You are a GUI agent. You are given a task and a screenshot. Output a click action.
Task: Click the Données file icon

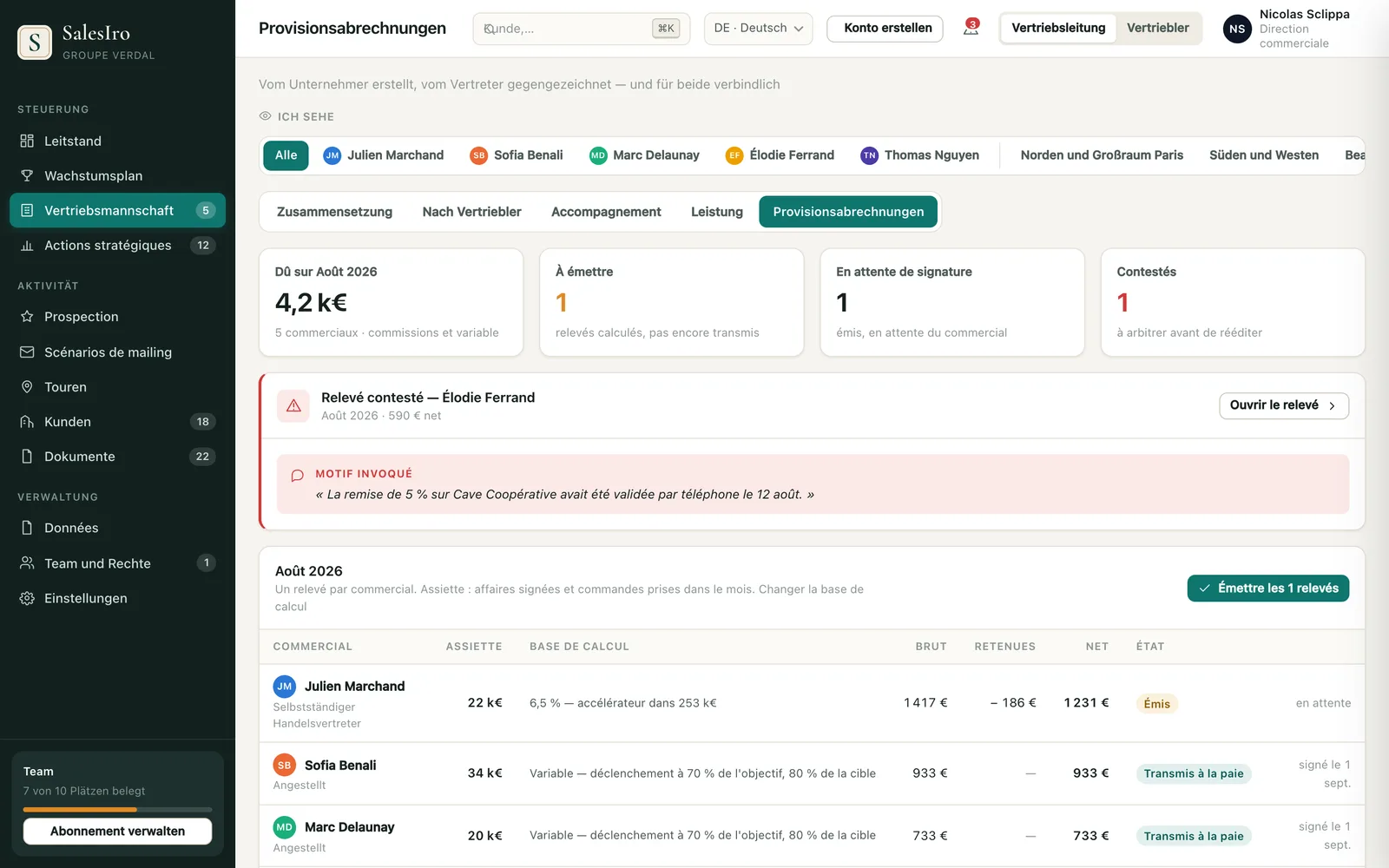pos(27,528)
